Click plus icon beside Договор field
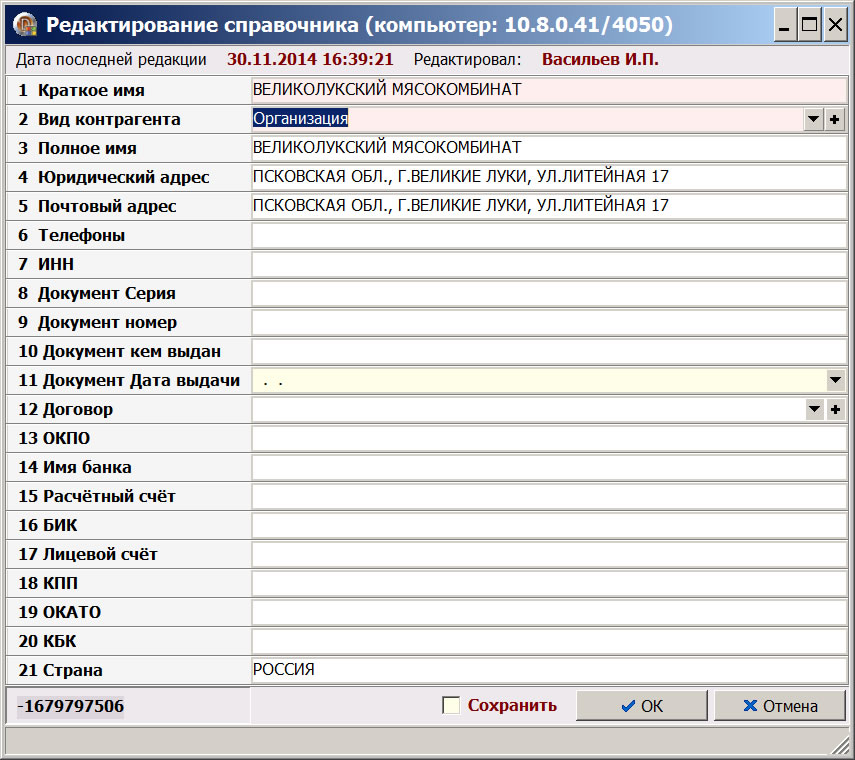Viewport: 855px width, 760px height. click(836, 410)
